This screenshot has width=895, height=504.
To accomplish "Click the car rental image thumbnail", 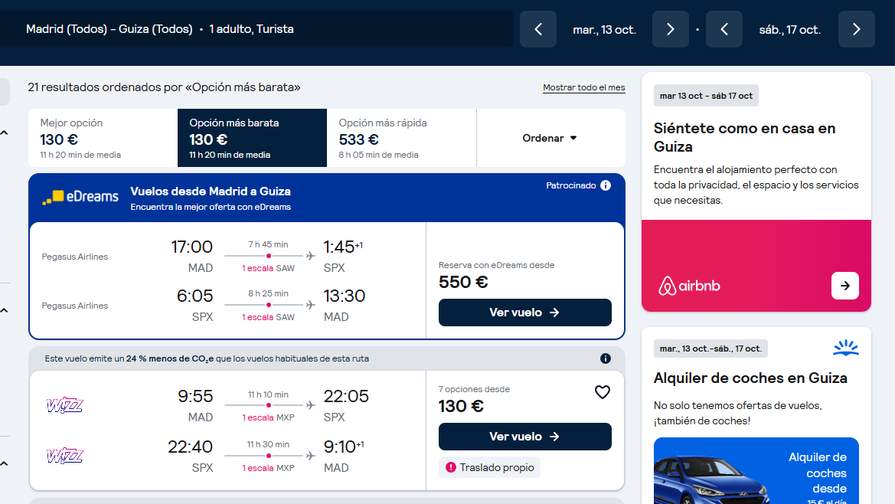I will [x=756, y=471].
